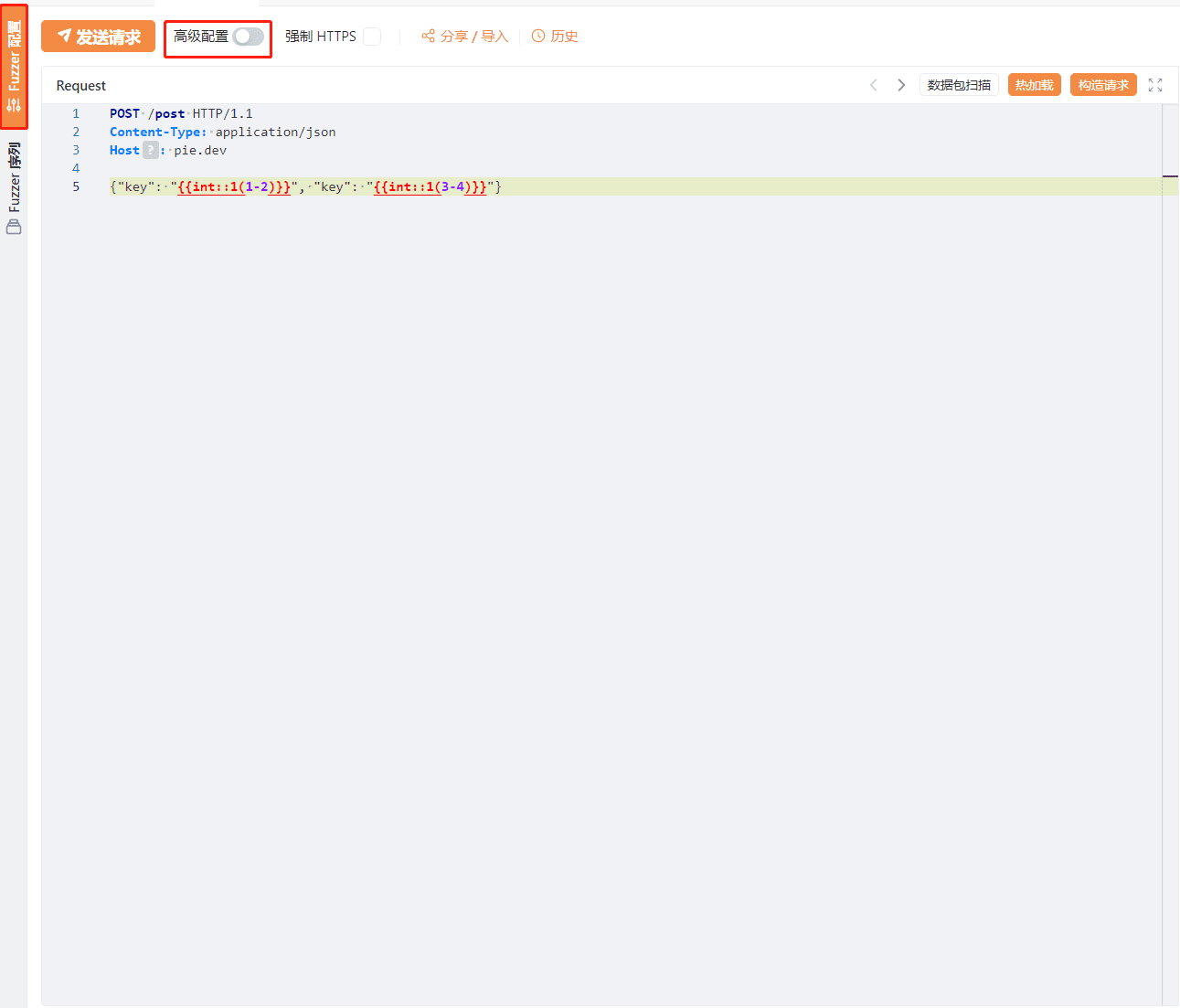Toggle the 高级配置 switch
This screenshot has width=1180, height=1008.
click(248, 37)
